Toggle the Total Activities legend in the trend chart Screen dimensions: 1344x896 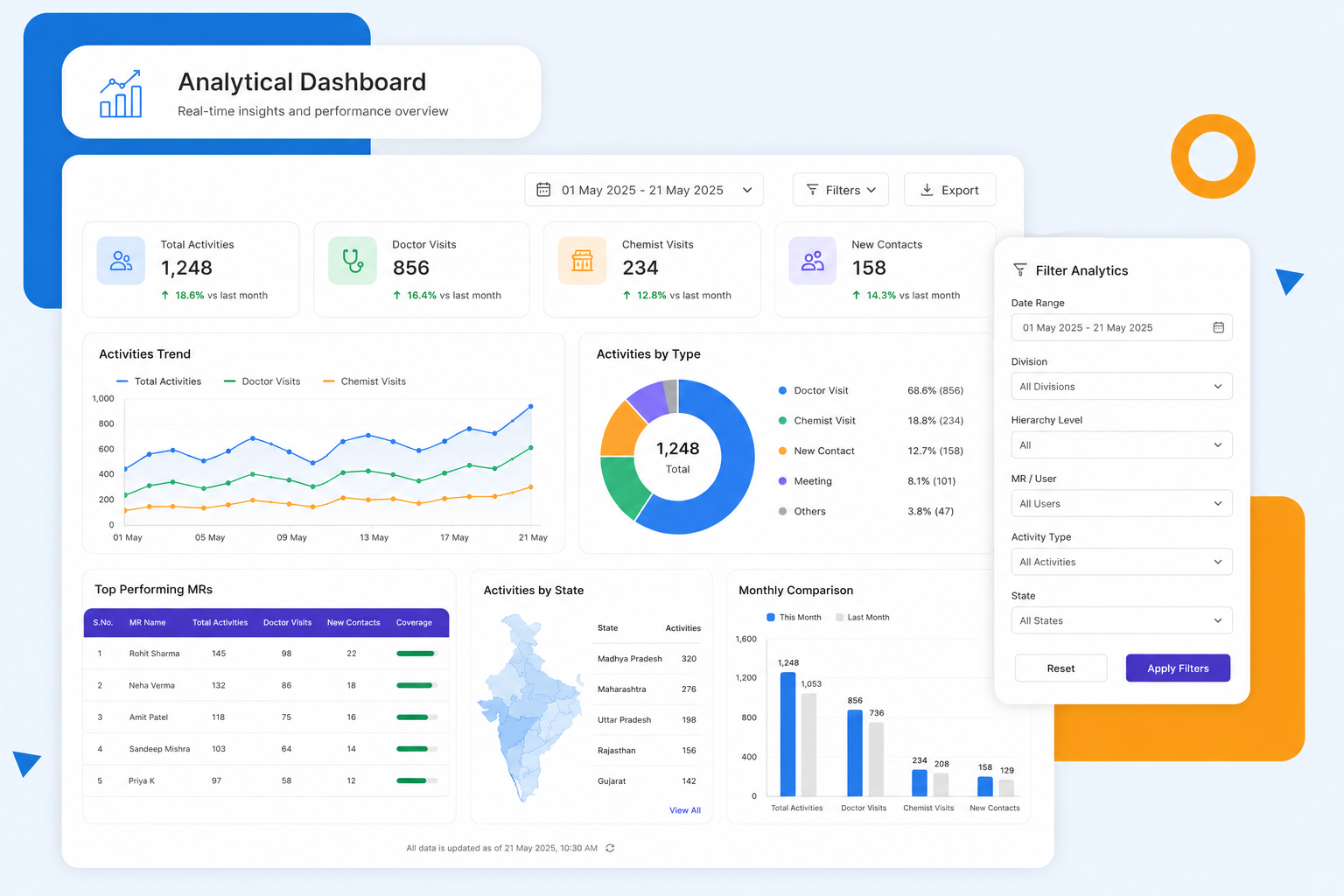[x=159, y=381]
